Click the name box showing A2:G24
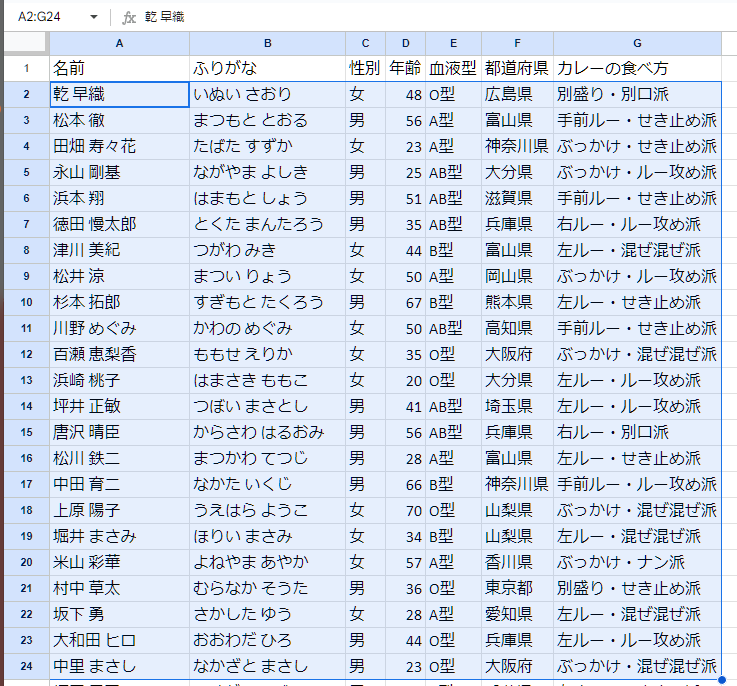Viewport: 737px width, 686px height. (45, 17)
